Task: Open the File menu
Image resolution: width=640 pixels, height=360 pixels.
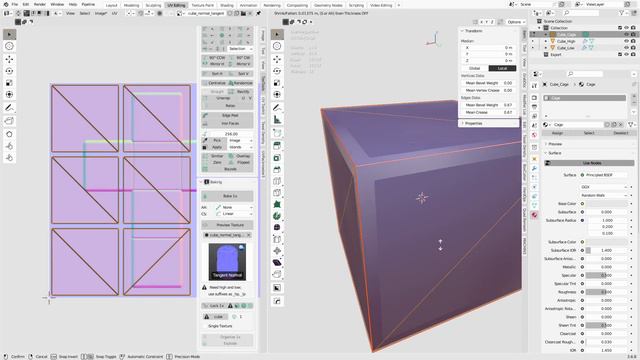Action: (x=15, y=4)
